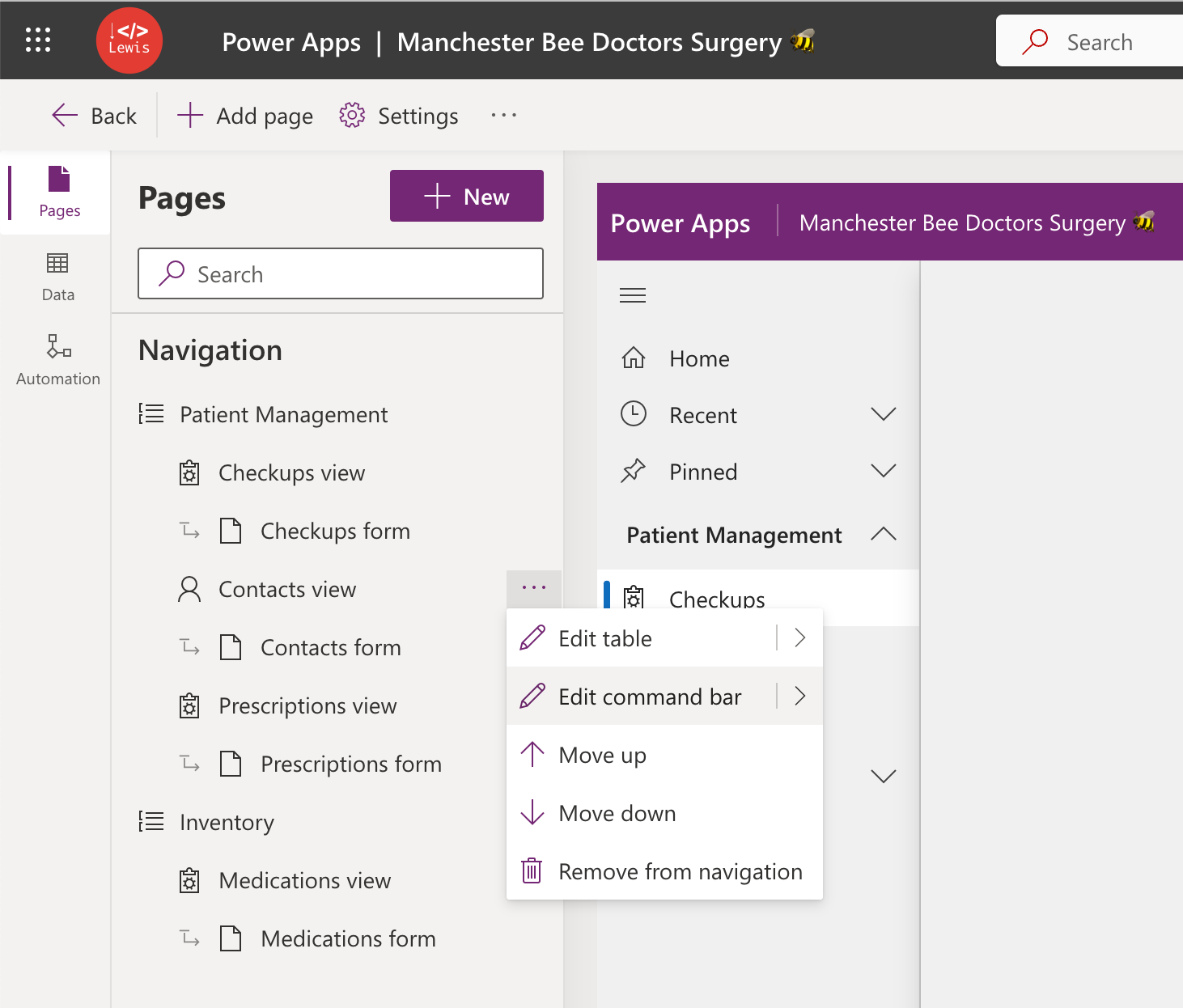
Task: Select the Medications form page
Action: tap(348, 938)
